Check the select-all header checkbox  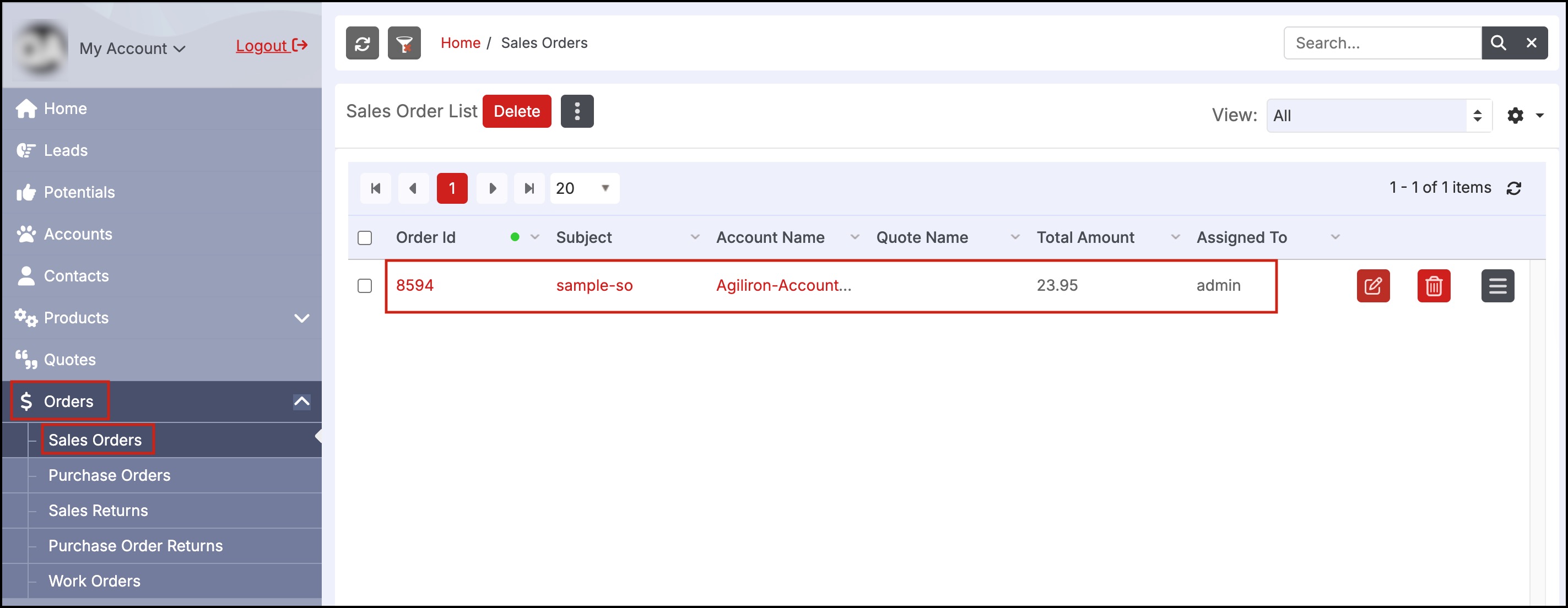365,237
